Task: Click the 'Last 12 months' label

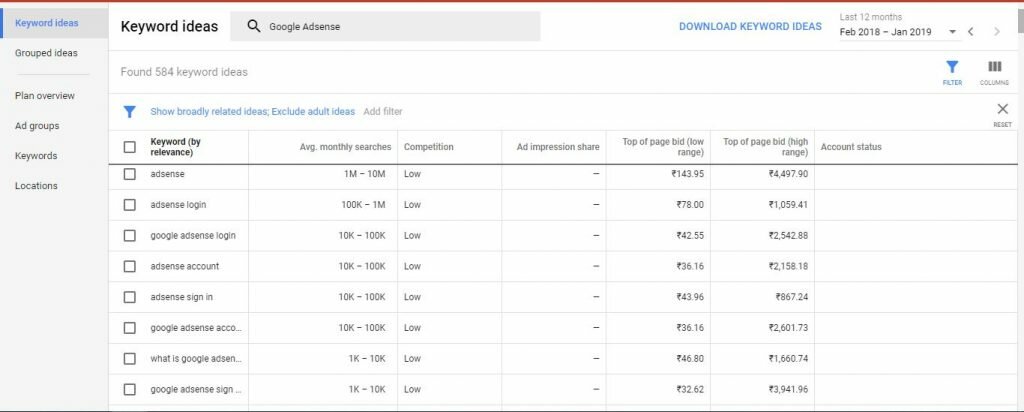Action: pyautogui.click(x=871, y=17)
